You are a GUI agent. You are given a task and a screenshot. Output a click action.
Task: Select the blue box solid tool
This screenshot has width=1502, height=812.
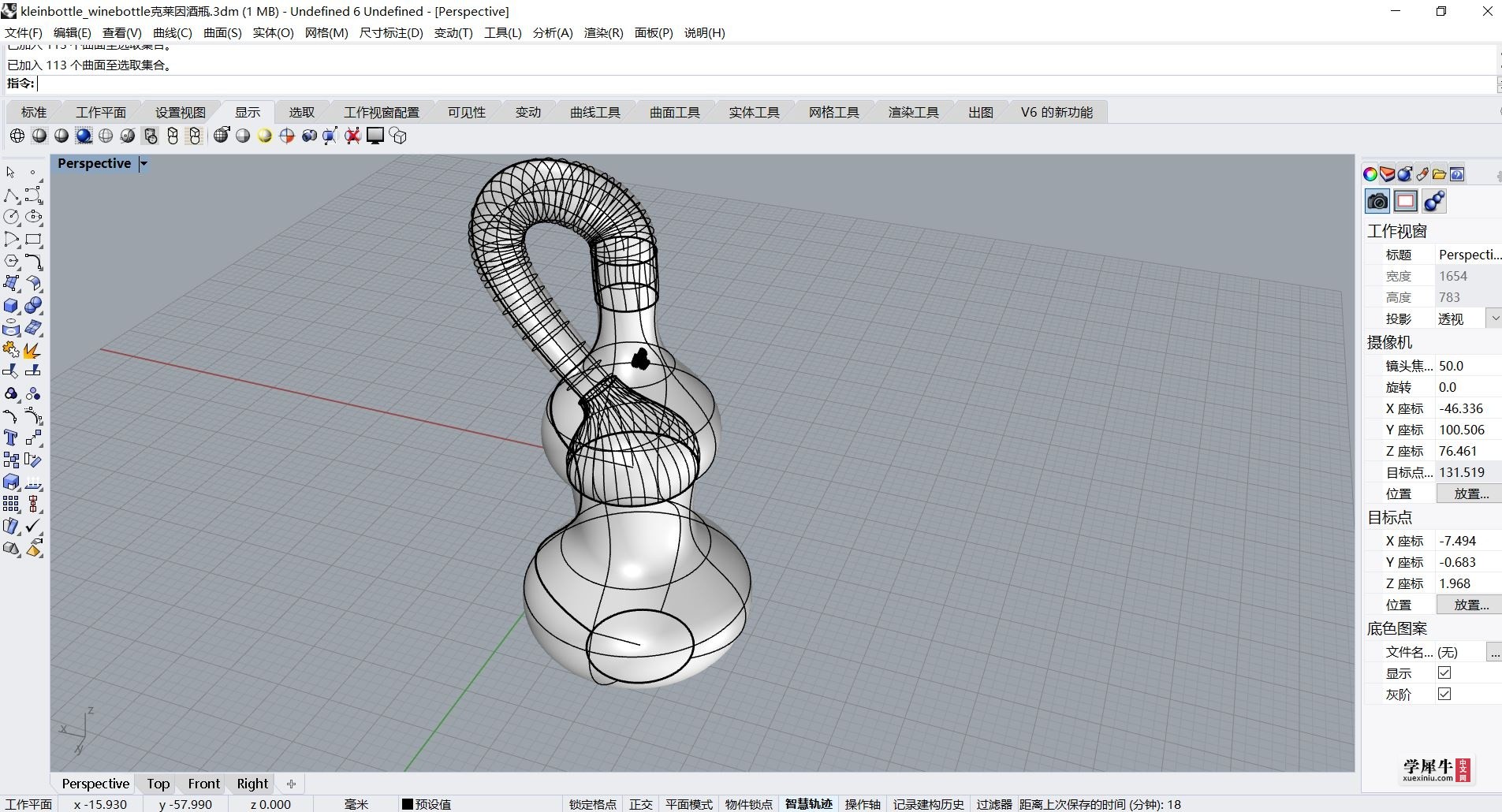click(x=11, y=306)
